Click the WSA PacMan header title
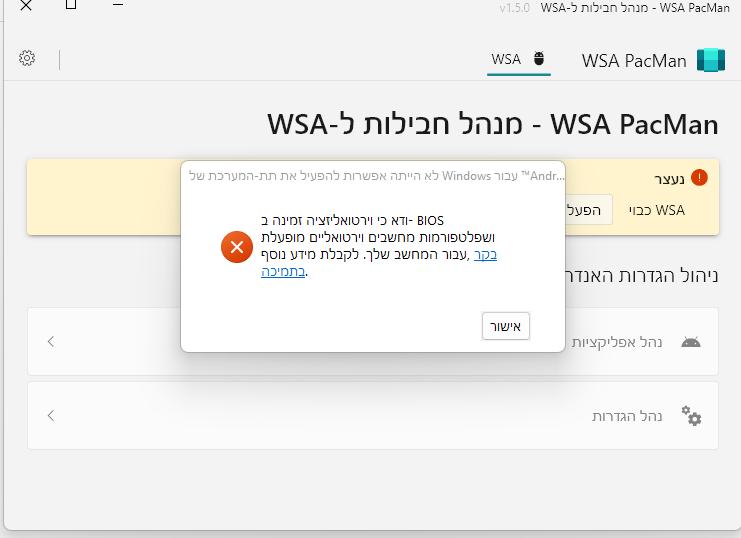The height and width of the screenshot is (538, 741). (634, 61)
